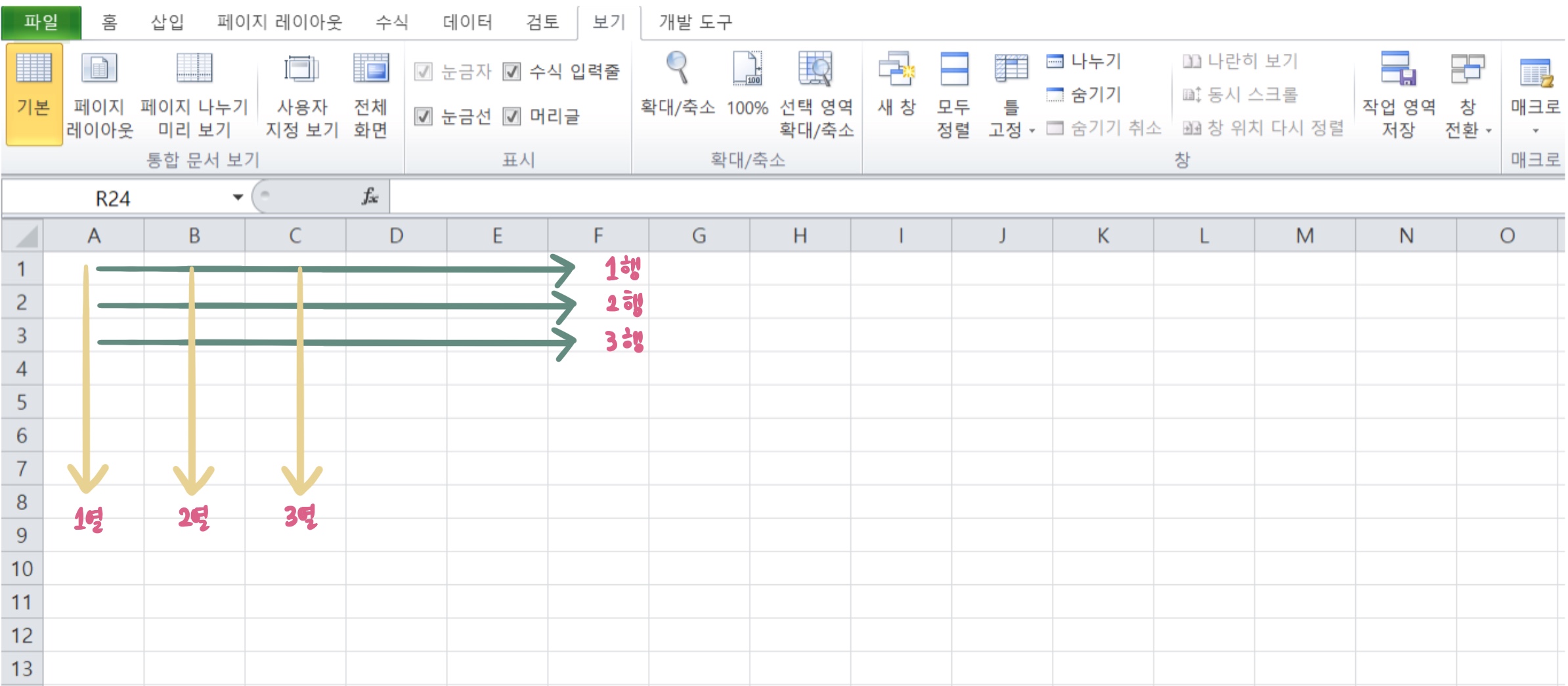Click 틀 고정 freeze panes icon
Viewport: 1568px width, 686px height.
[1011, 69]
